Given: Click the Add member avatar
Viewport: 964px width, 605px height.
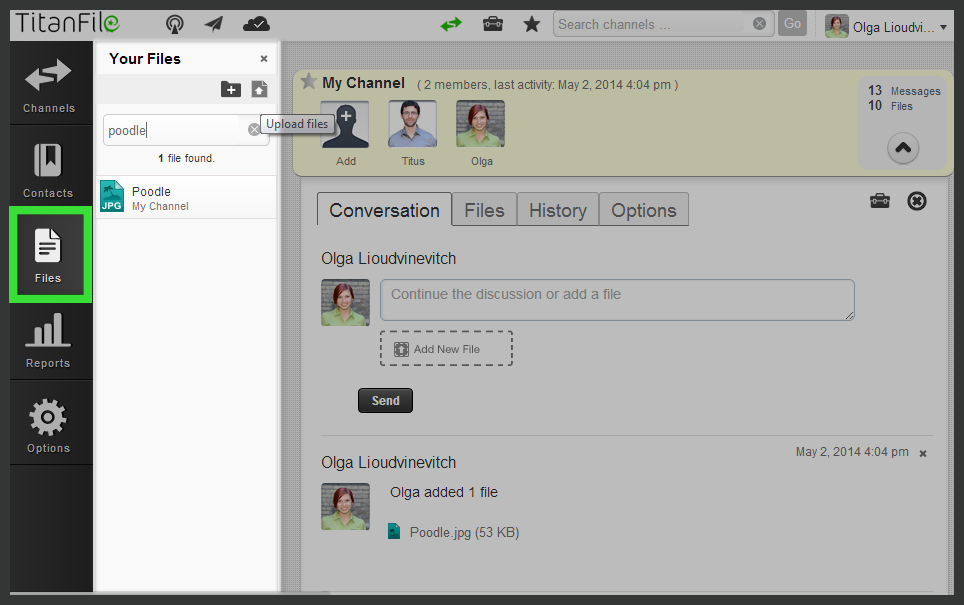Looking at the screenshot, I should [345, 124].
